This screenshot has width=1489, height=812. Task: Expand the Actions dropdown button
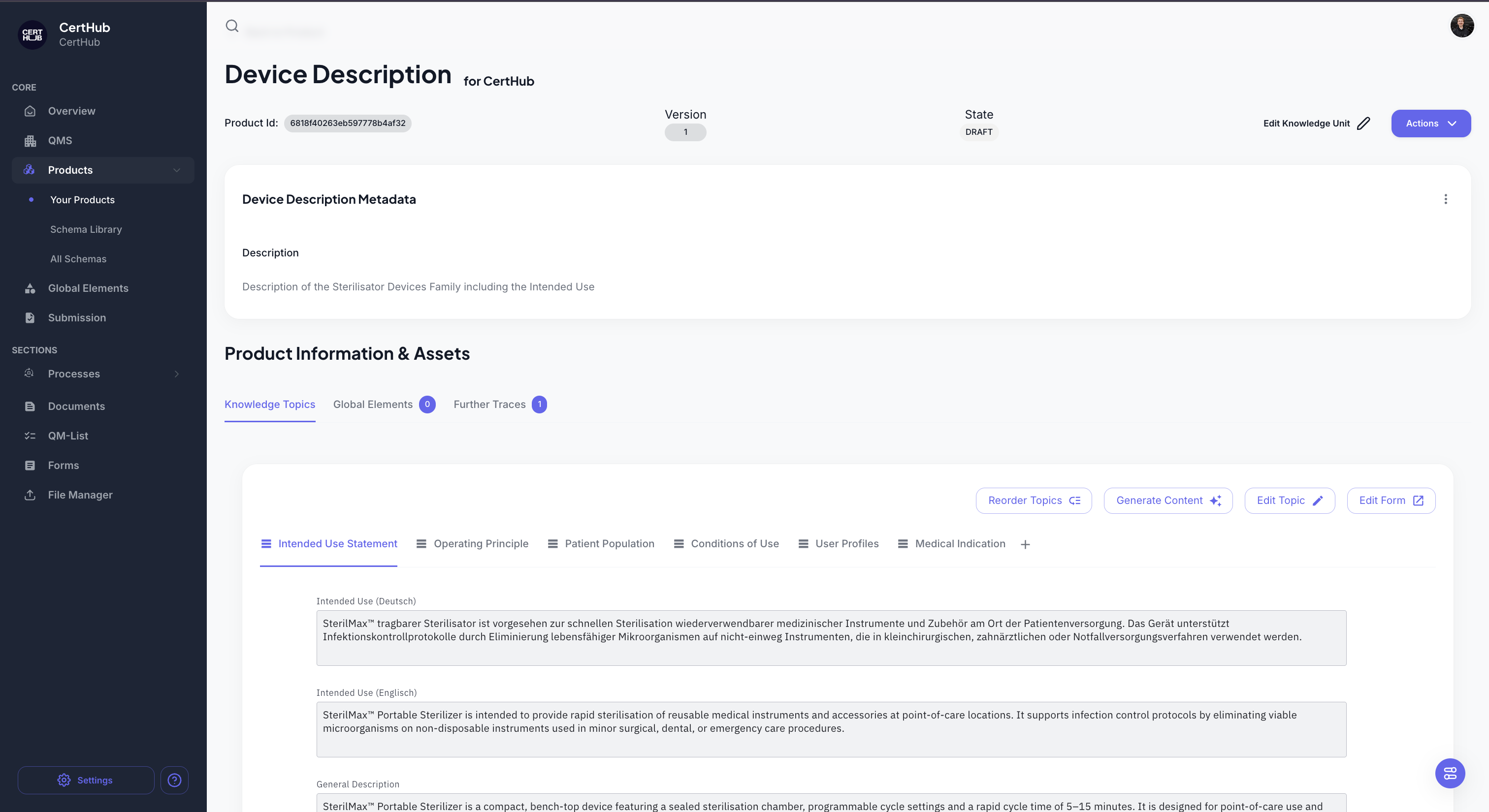1430,124
